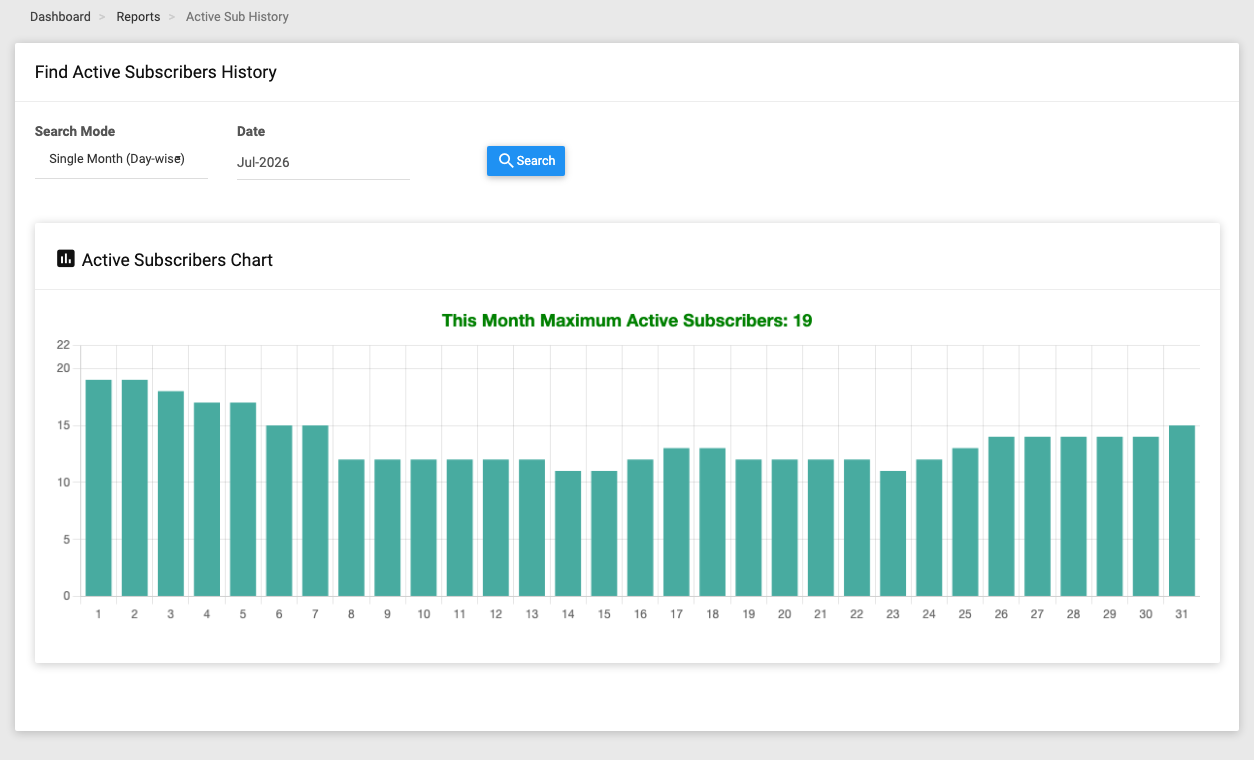This screenshot has height=760, width=1254.
Task: Select the chart bar for day 28
Action: tap(1074, 516)
